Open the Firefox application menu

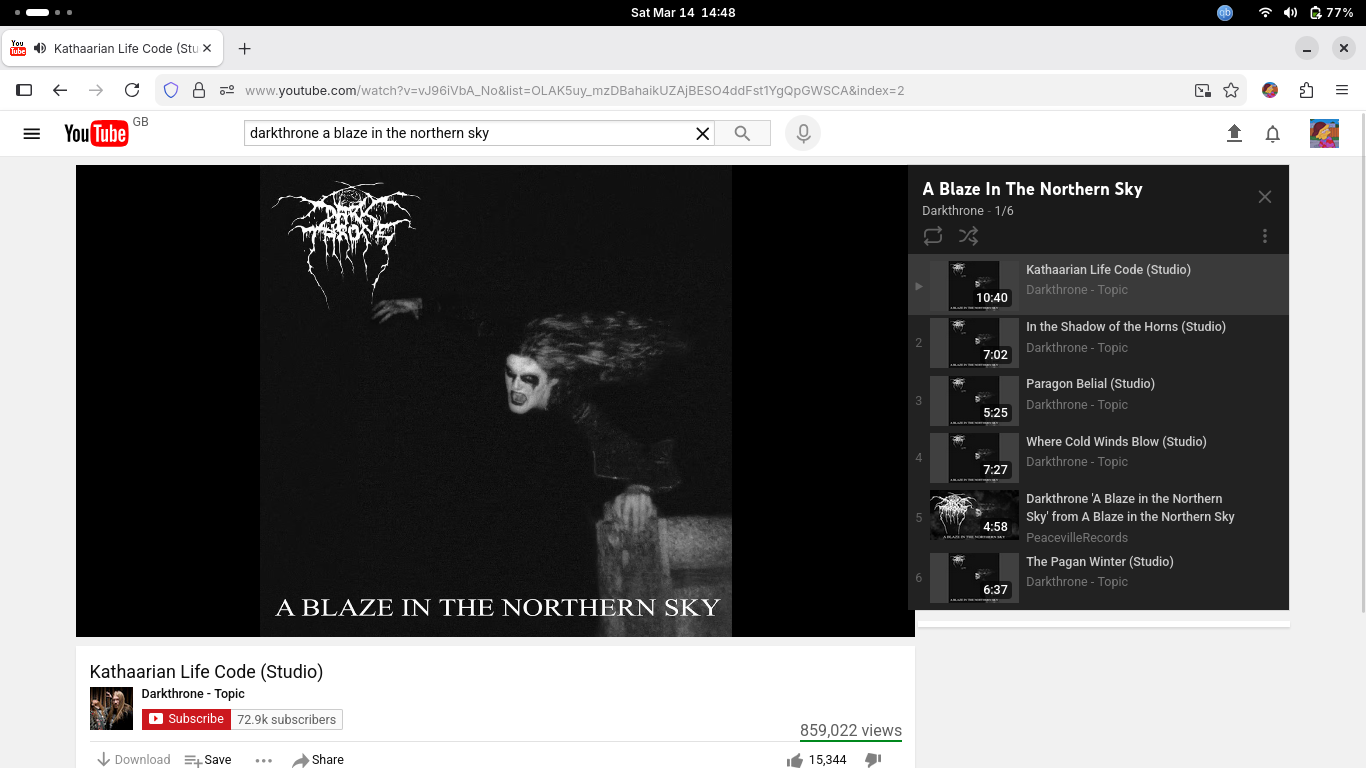coord(1342,90)
